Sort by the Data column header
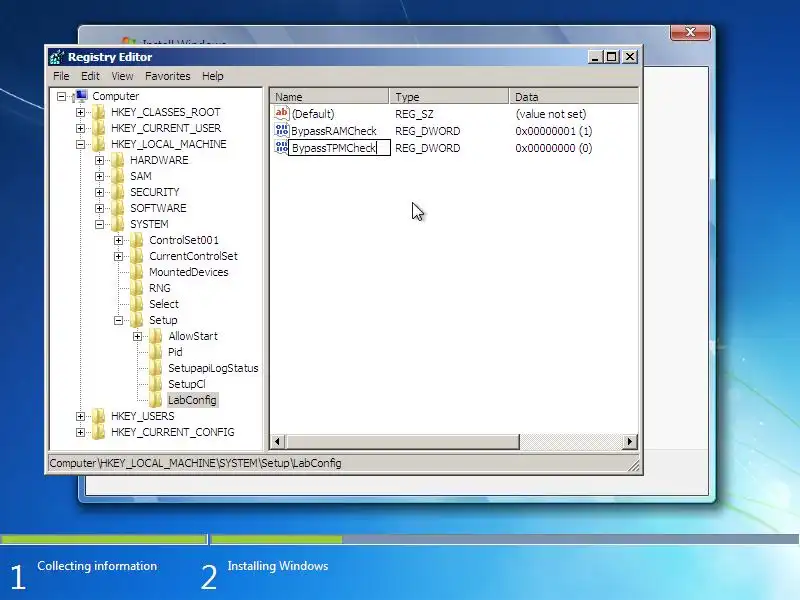Screen dimensions: 800x600 tap(573, 96)
